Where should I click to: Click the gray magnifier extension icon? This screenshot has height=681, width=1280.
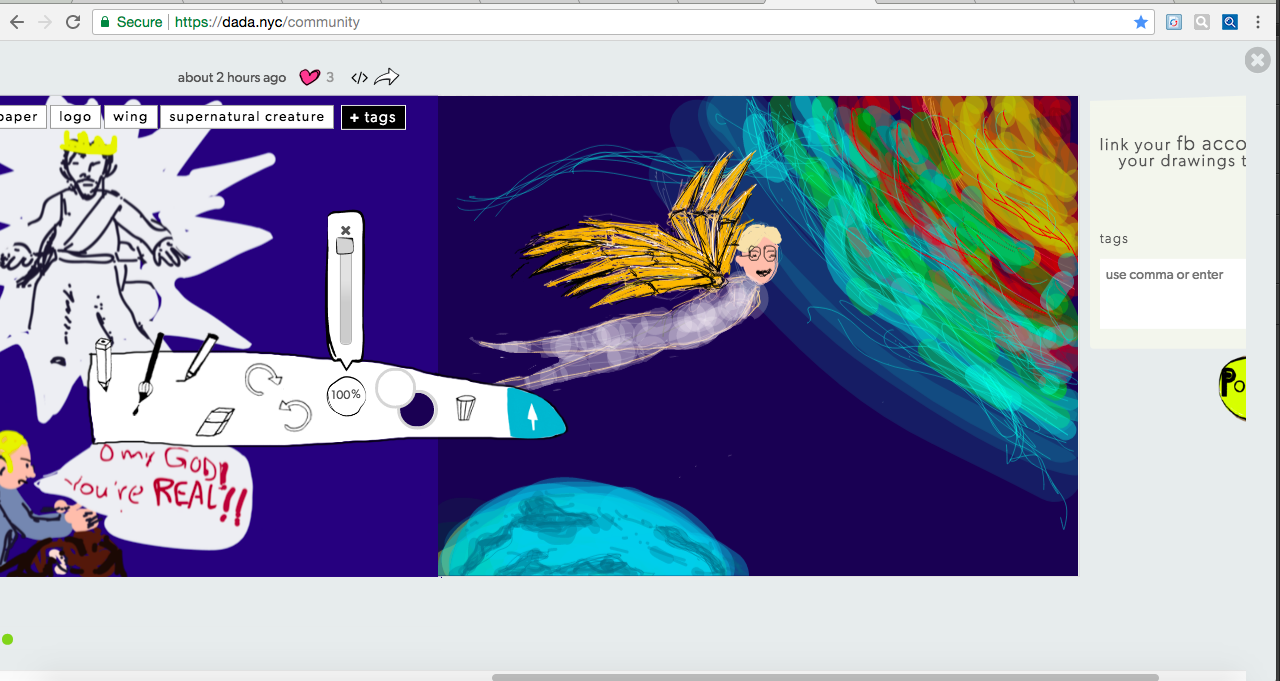(1202, 22)
